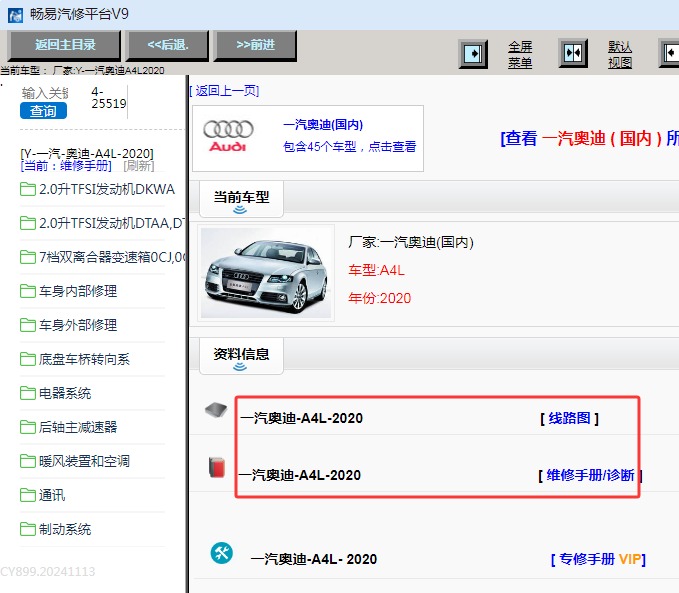Click folder icon beside 车身外部修理
The height and width of the screenshot is (593, 679).
click(28, 325)
